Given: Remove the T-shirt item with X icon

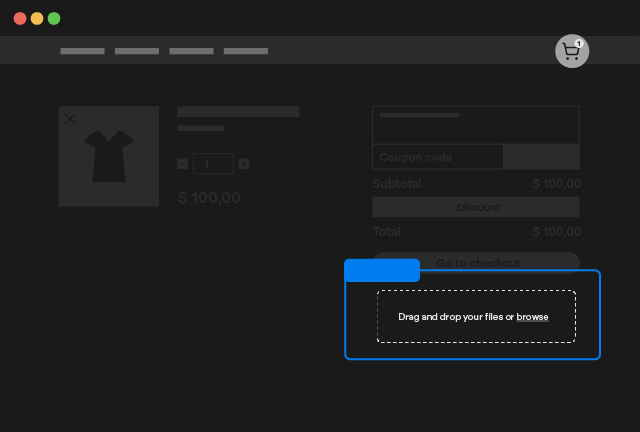Looking at the screenshot, I should [70, 119].
